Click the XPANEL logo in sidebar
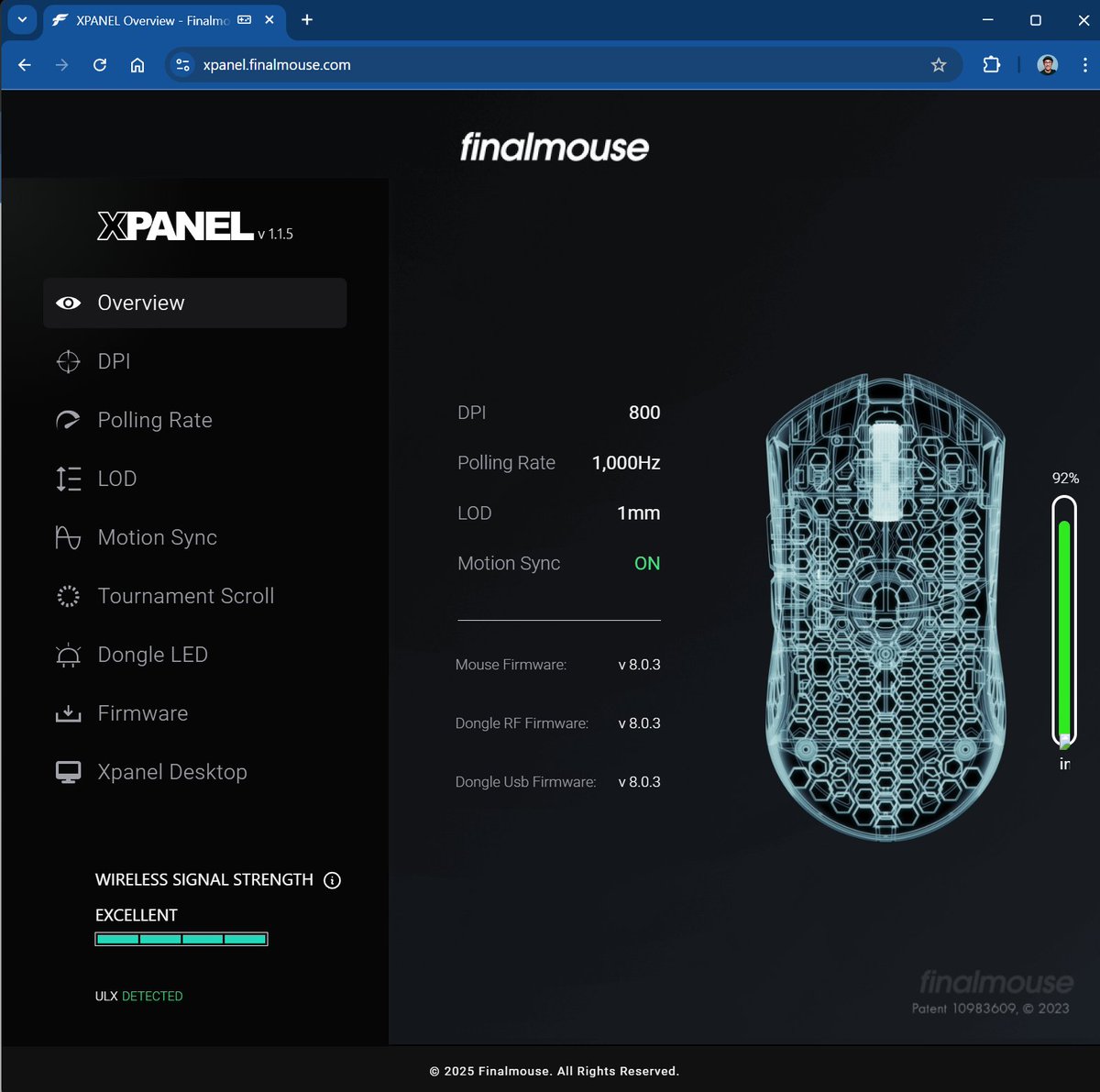1100x1092 pixels. [x=175, y=226]
